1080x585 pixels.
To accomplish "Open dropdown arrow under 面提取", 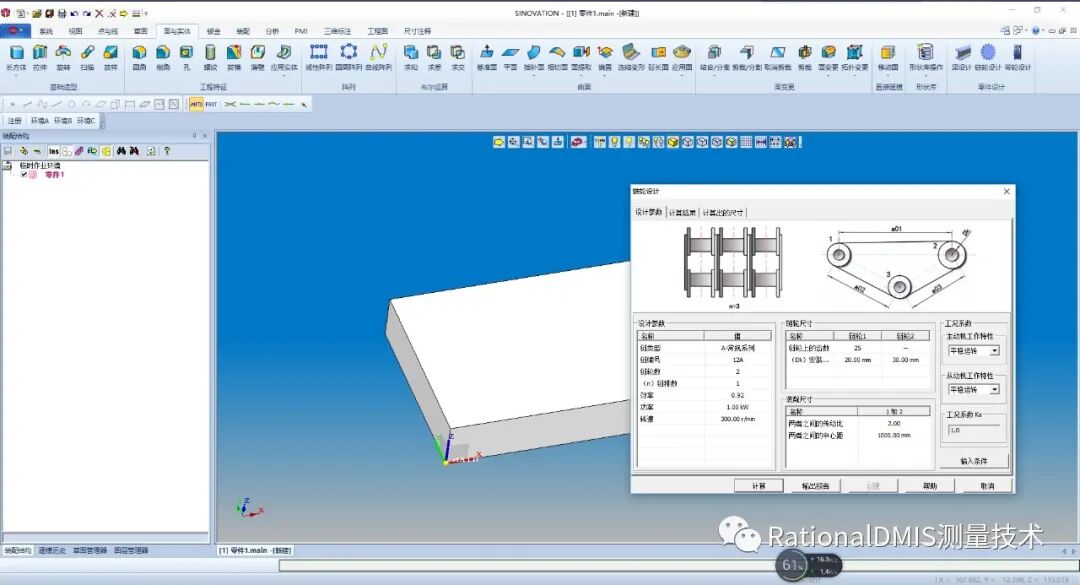I will click(x=581, y=75).
